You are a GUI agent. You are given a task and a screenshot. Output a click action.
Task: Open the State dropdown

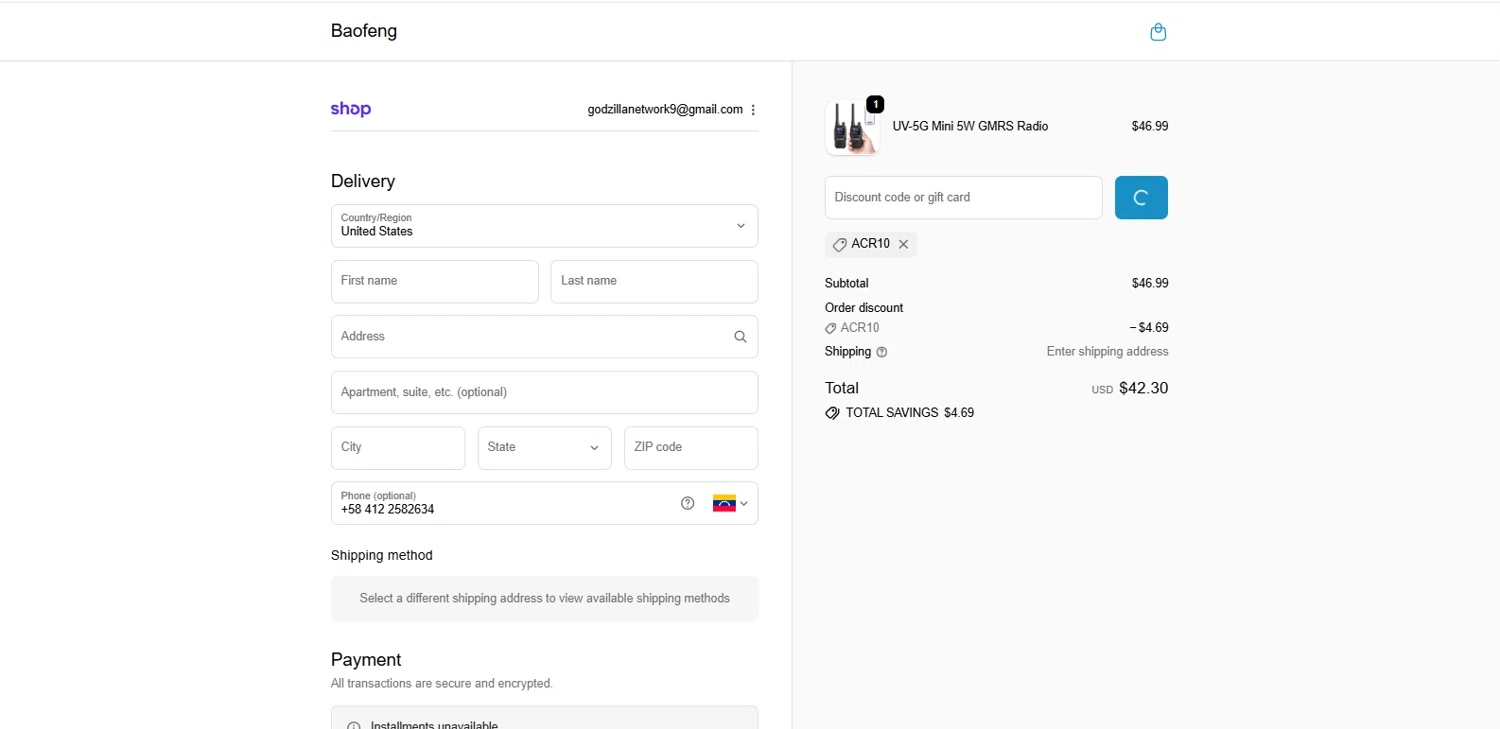(x=544, y=448)
